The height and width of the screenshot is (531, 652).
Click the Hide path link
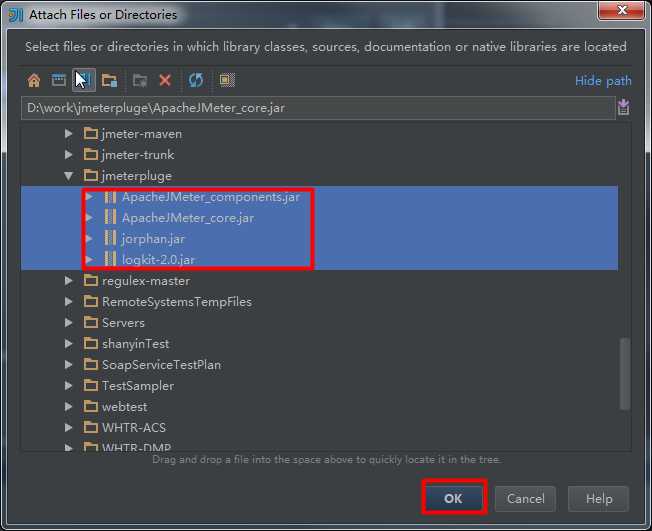603,81
